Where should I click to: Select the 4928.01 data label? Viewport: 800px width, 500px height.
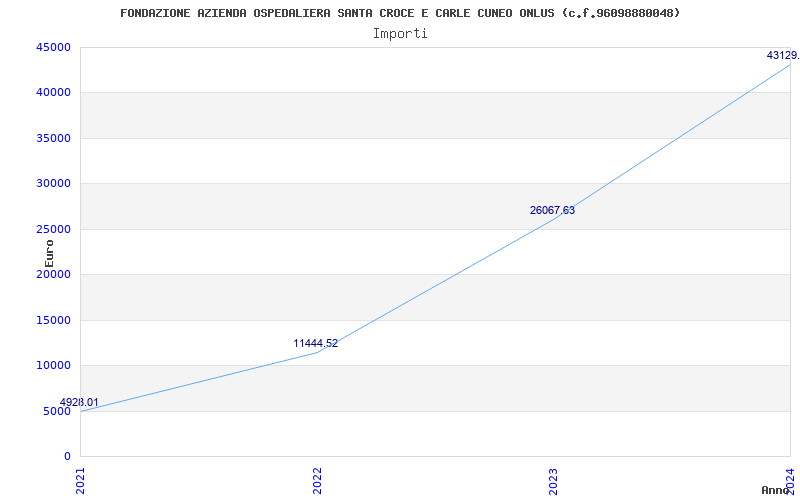tap(79, 402)
